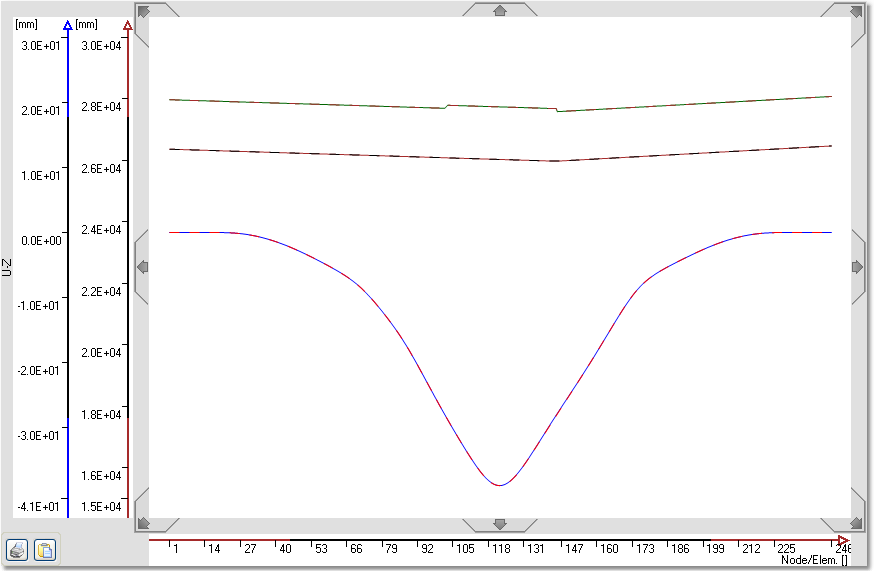Select the blue vertical axis line
The height and width of the screenshot is (573, 874).
(67, 270)
